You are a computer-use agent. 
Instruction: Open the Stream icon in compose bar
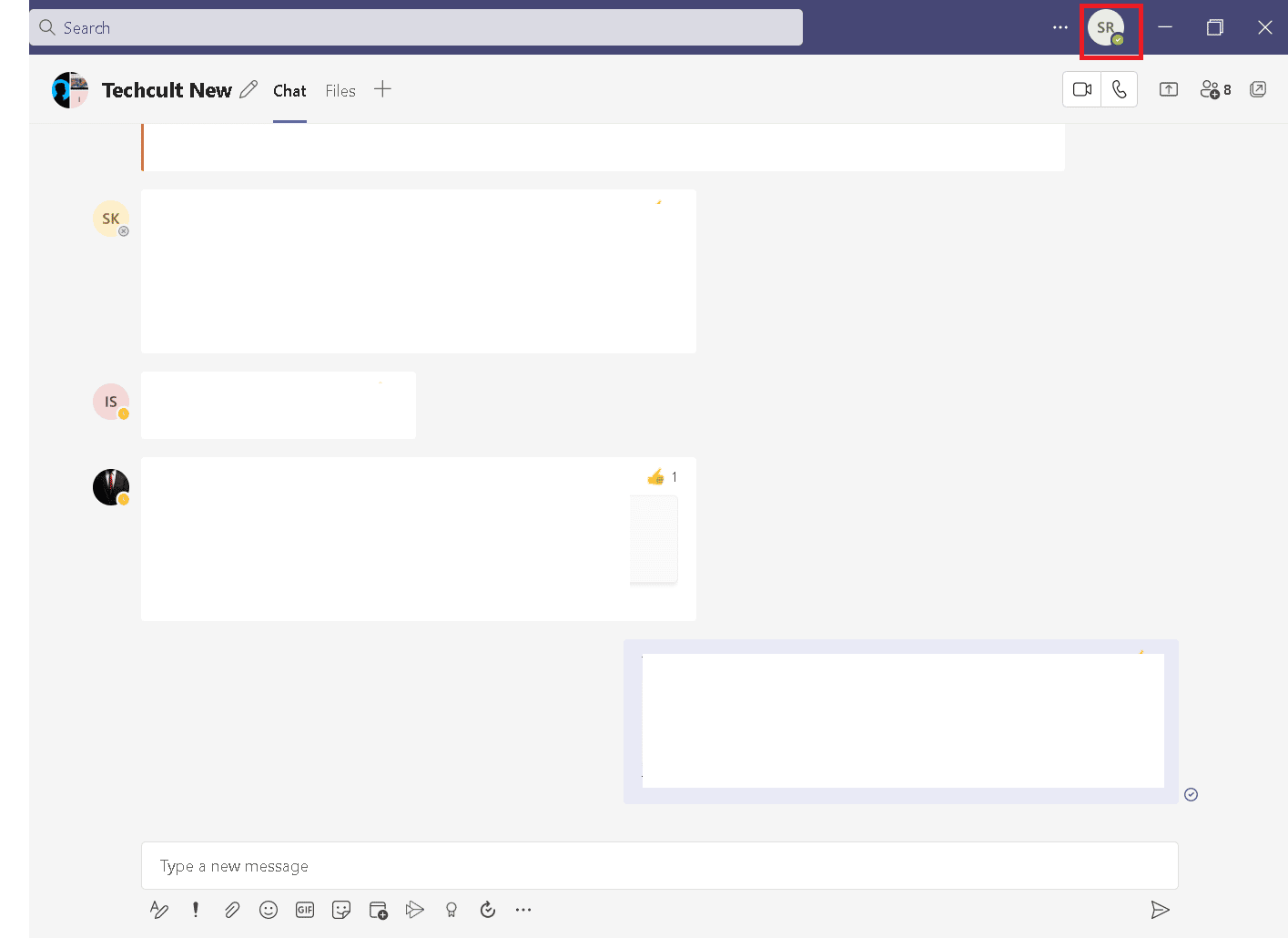[415, 910]
